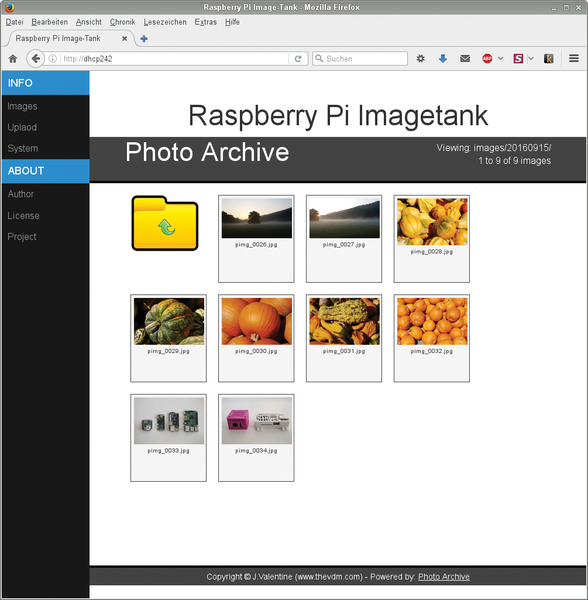Open the Datei menu
588x600 pixels.
pyautogui.click(x=15, y=22)
